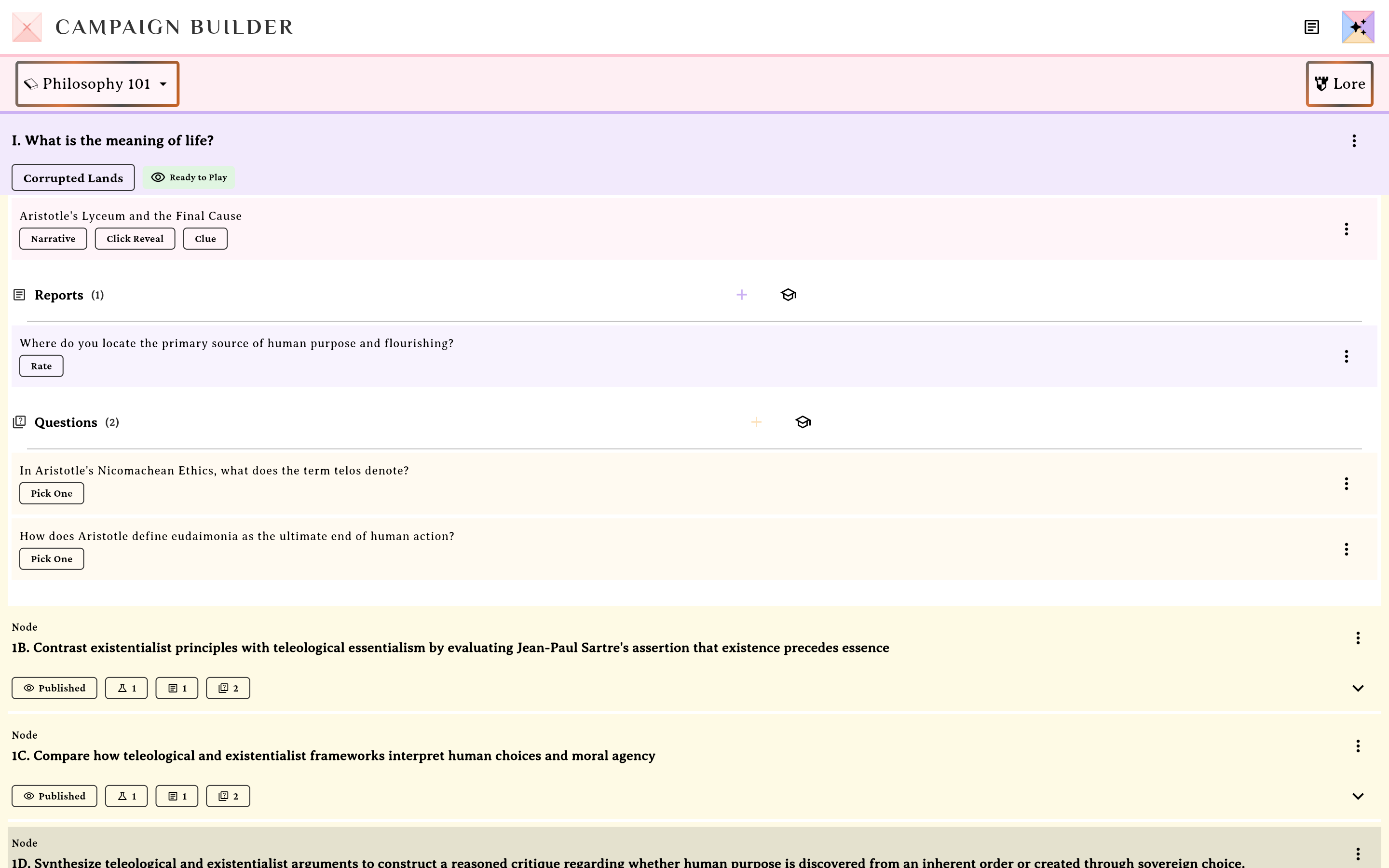Open options menu for node 1D

coord(1358,854)
